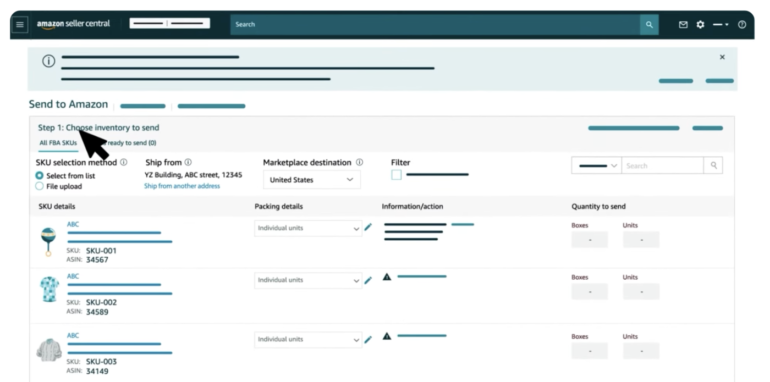Click the top Search bar input

coord(435,25)
